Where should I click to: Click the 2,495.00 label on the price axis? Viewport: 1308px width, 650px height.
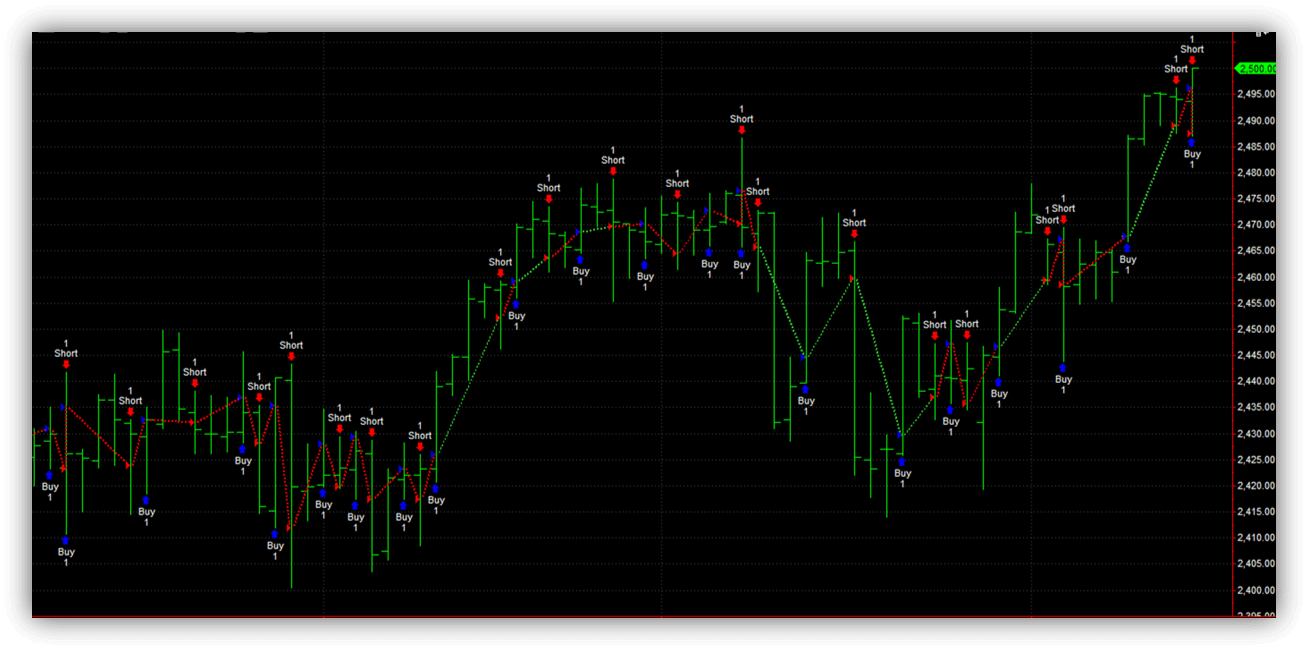coord(1257,95)
